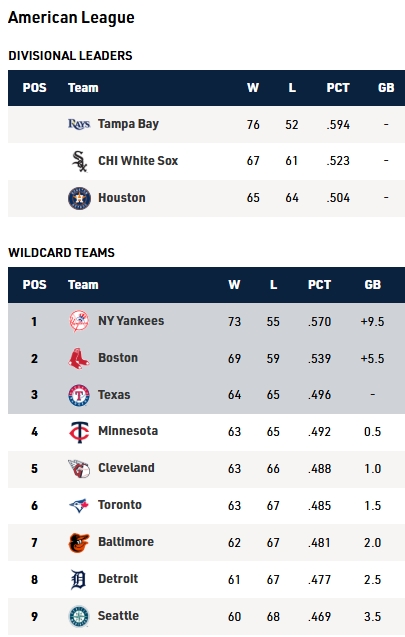Screen dimensions: 405x637
Task: Select the Seattle team name
Action: click(x=118, y=616)
